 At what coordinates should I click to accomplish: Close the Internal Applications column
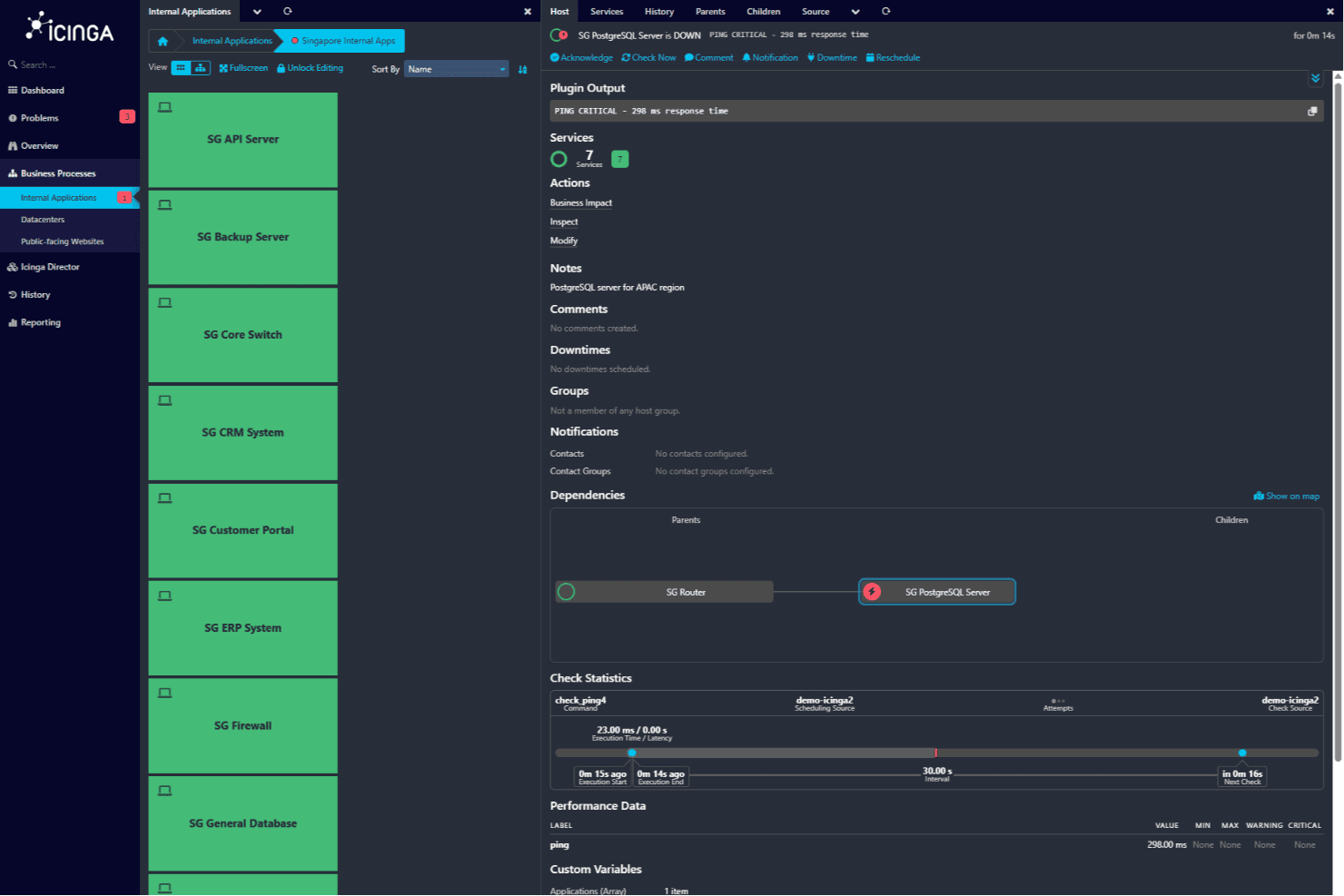528,12
